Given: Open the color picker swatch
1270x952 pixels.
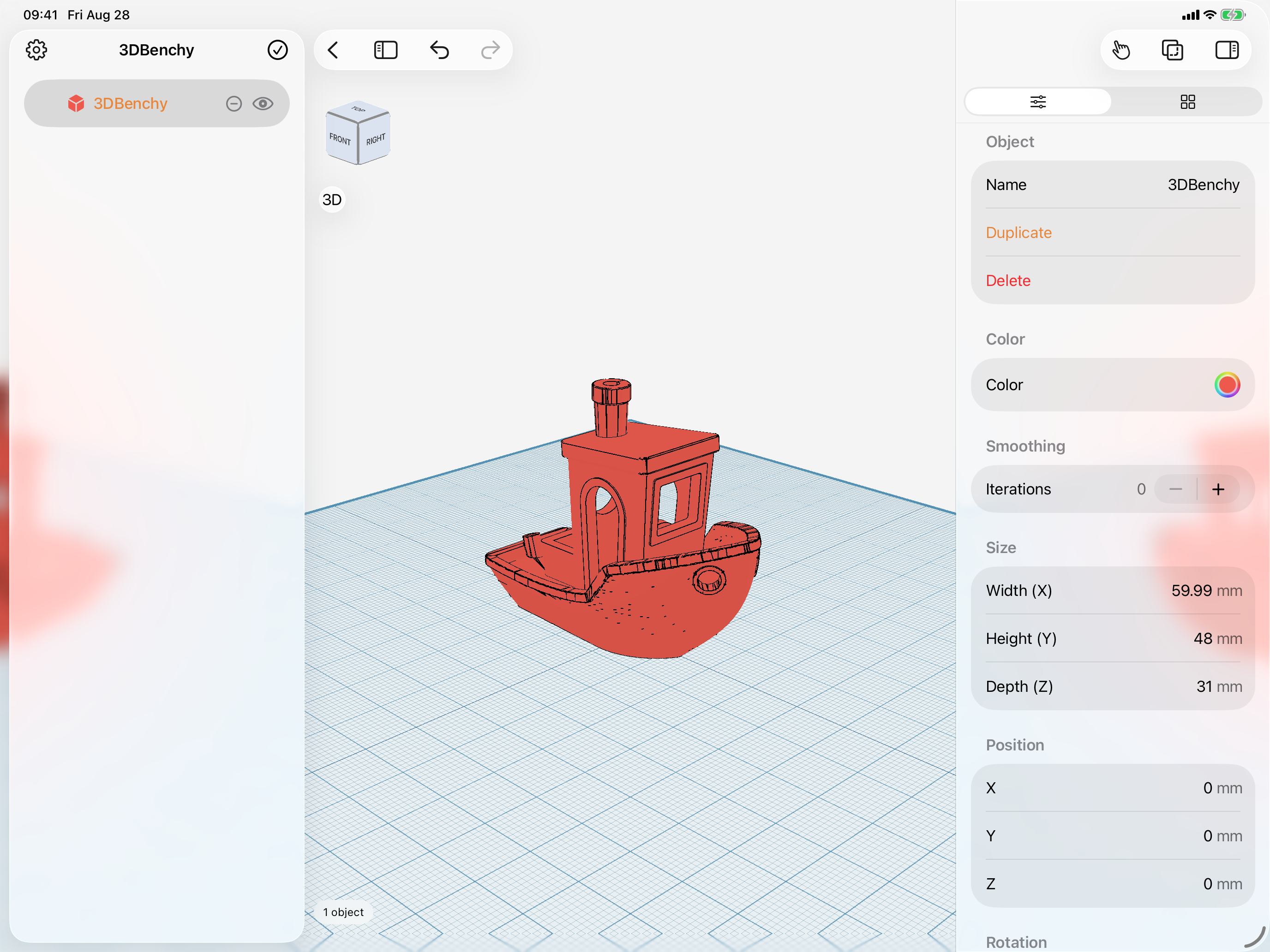Looking at the screenshot, I should pyautogui.click(x=1227, y=385).
